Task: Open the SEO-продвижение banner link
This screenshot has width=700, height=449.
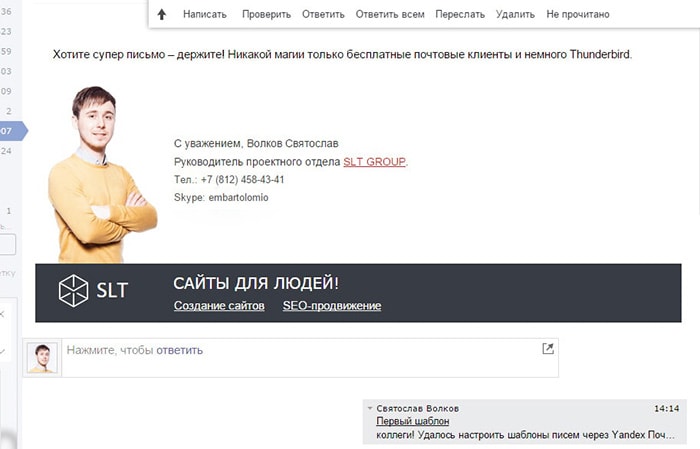Action: tap(332, 306)
